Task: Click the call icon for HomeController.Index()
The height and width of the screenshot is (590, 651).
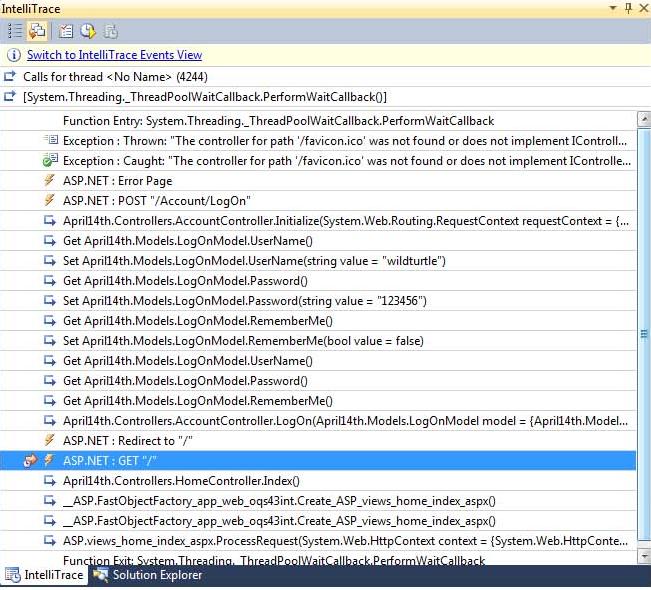Action: [50, 480]
